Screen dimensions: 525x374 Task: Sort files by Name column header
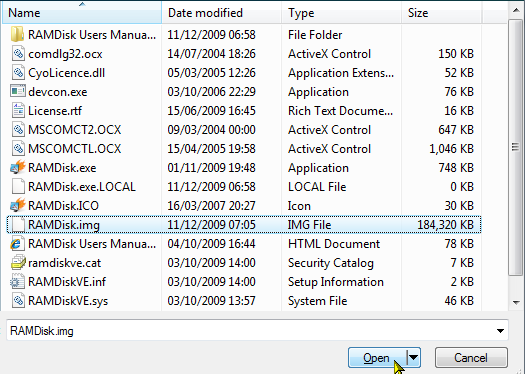(x=82, y=13)
